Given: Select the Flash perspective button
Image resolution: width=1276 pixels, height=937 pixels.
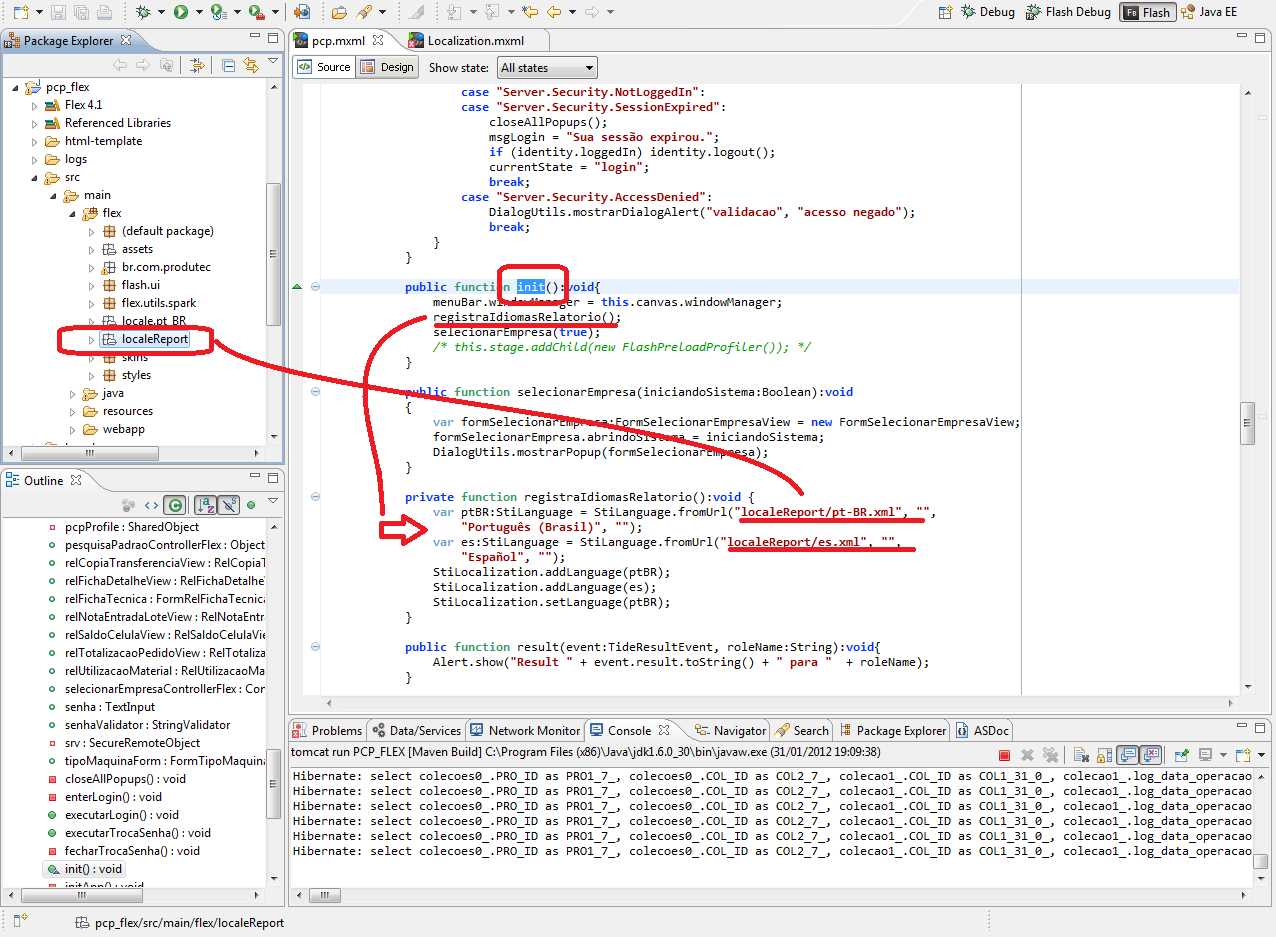Looking at the screenshot, I should (x=1147, y=12).
